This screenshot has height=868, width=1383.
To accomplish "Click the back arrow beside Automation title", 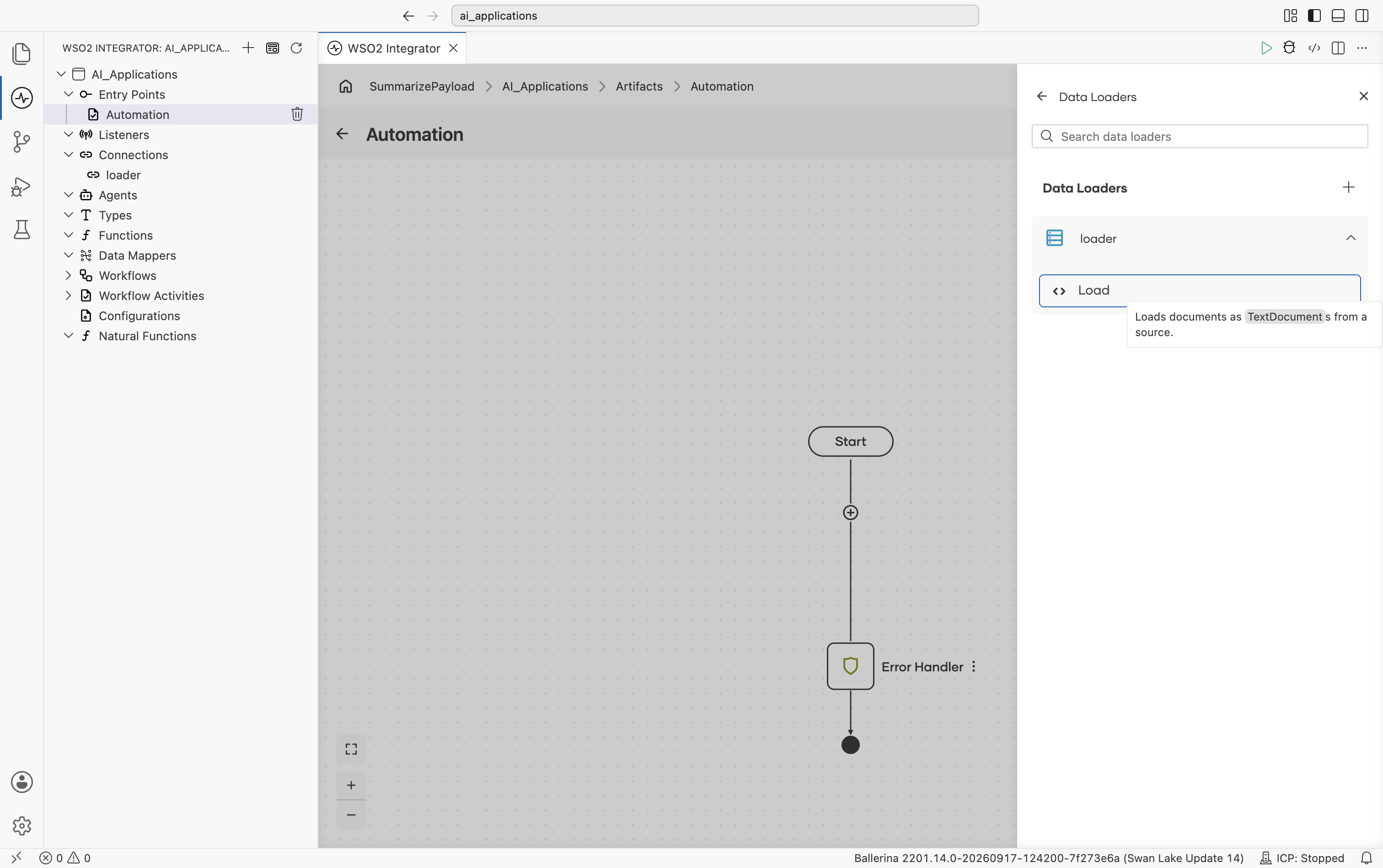I will point(342,134).
